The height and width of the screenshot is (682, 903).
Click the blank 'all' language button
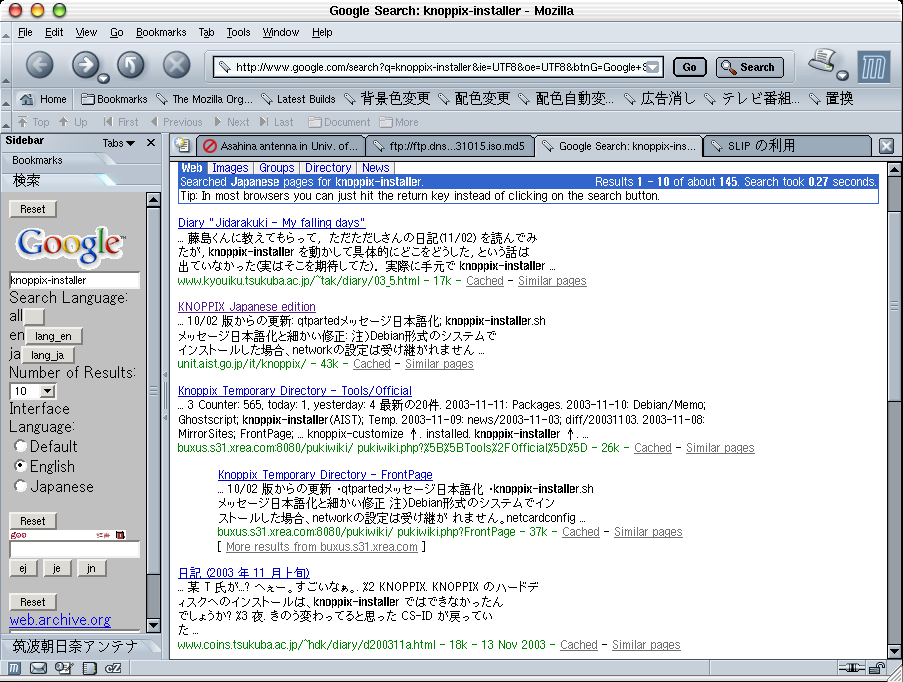pyautogui.click(x=33, y=316)
